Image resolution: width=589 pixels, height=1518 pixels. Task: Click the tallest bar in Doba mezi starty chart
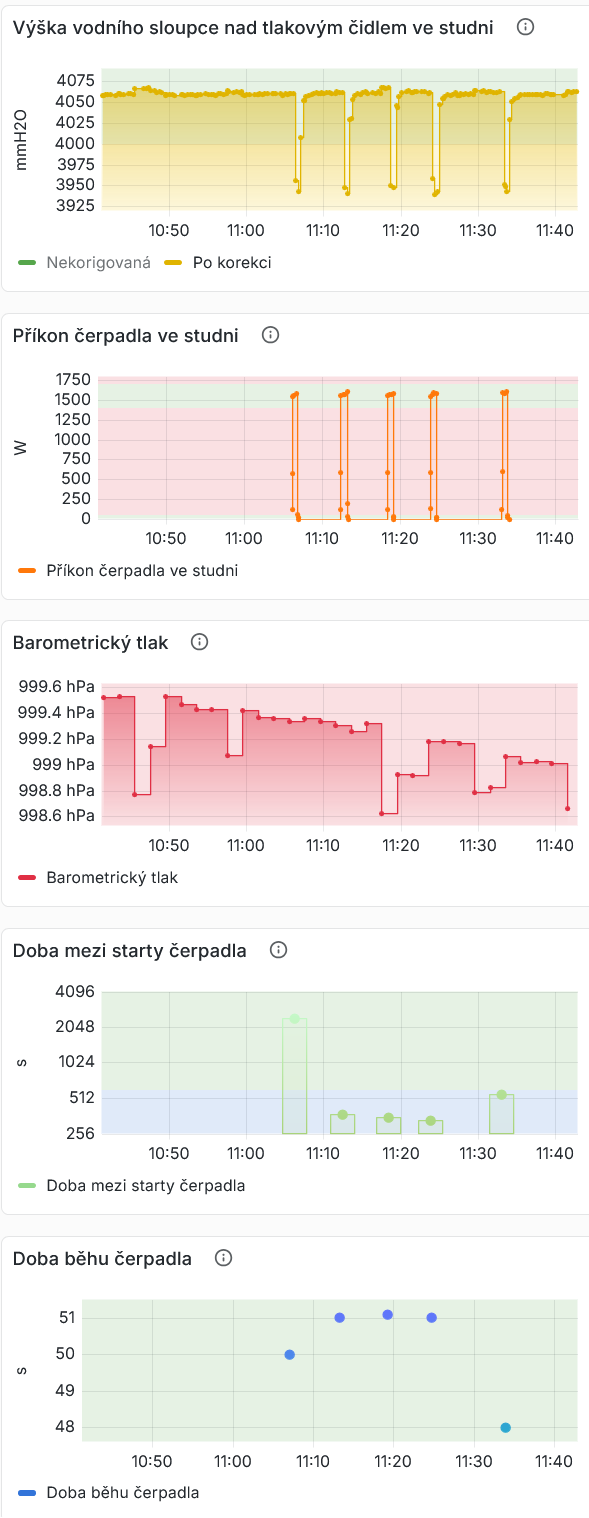[294, 1076]
